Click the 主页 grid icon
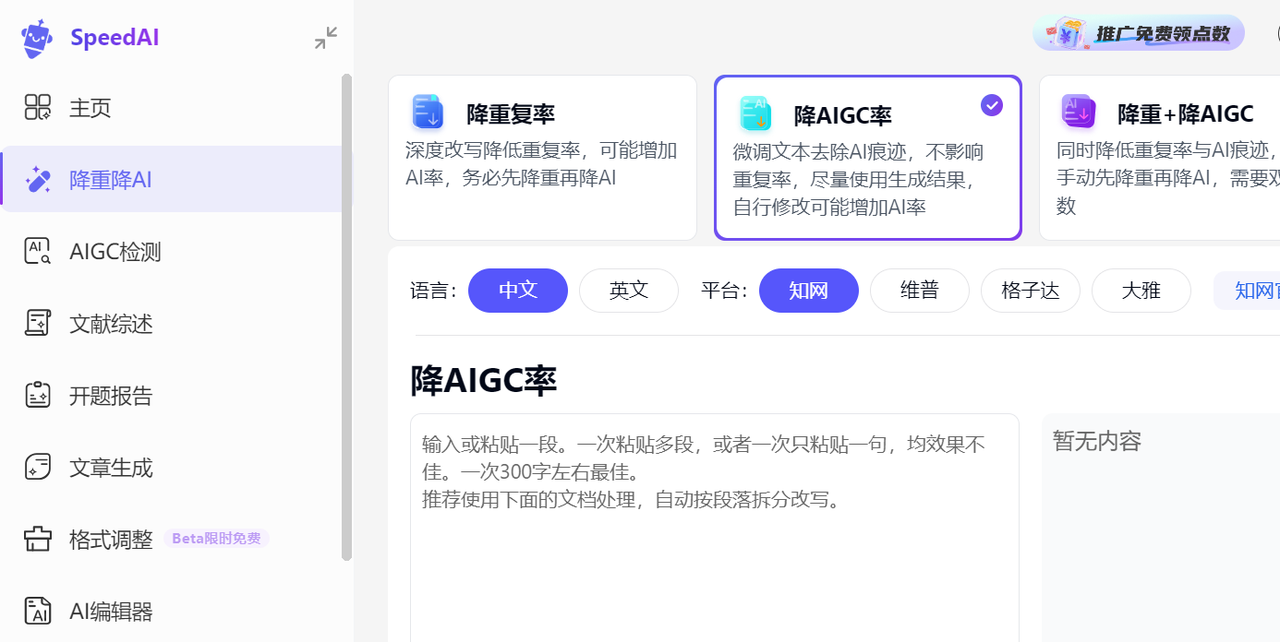The height and width of the screenshot is (642, 1280). point(38,107)
